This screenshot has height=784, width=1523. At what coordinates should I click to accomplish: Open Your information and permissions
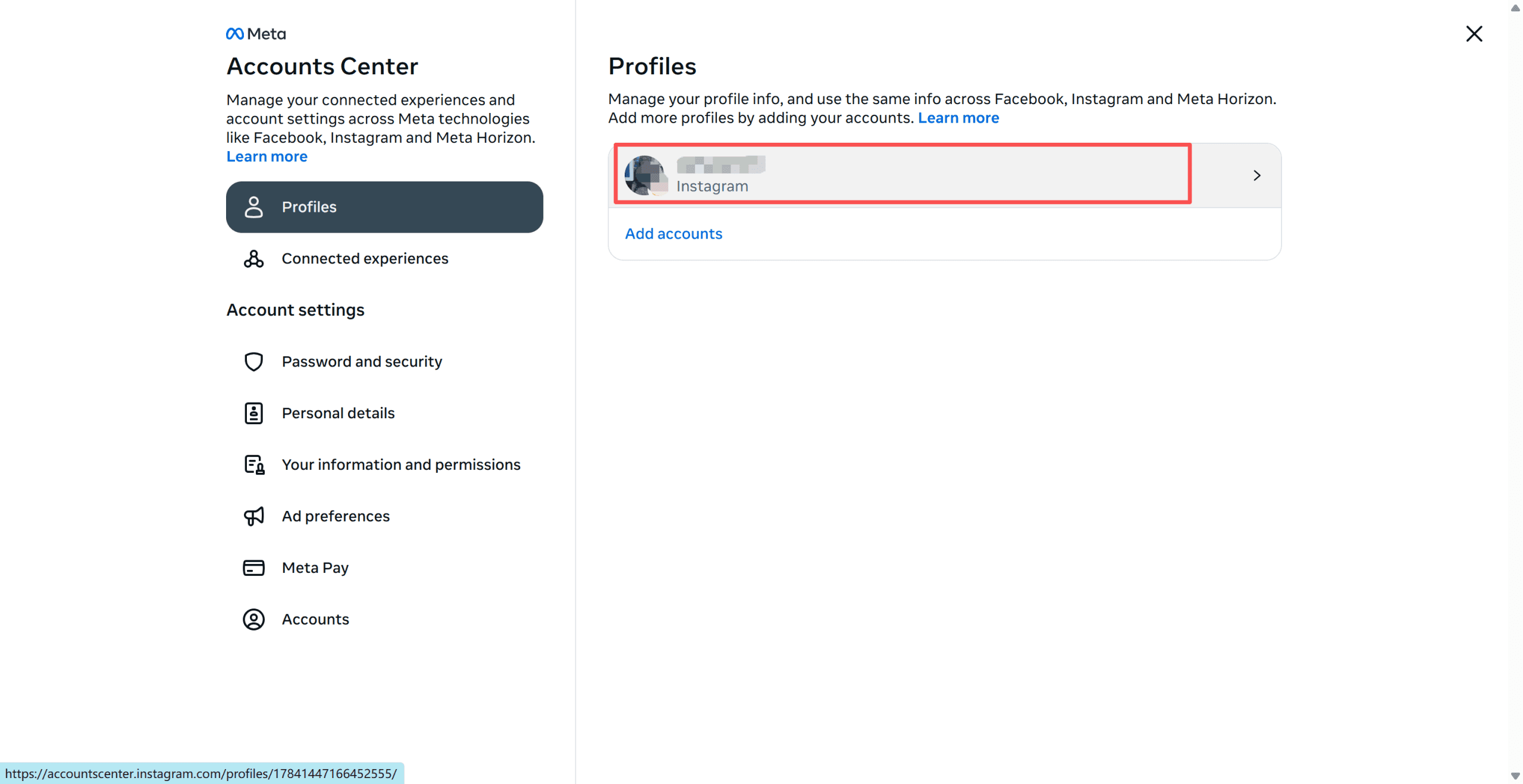click(401, 465)
